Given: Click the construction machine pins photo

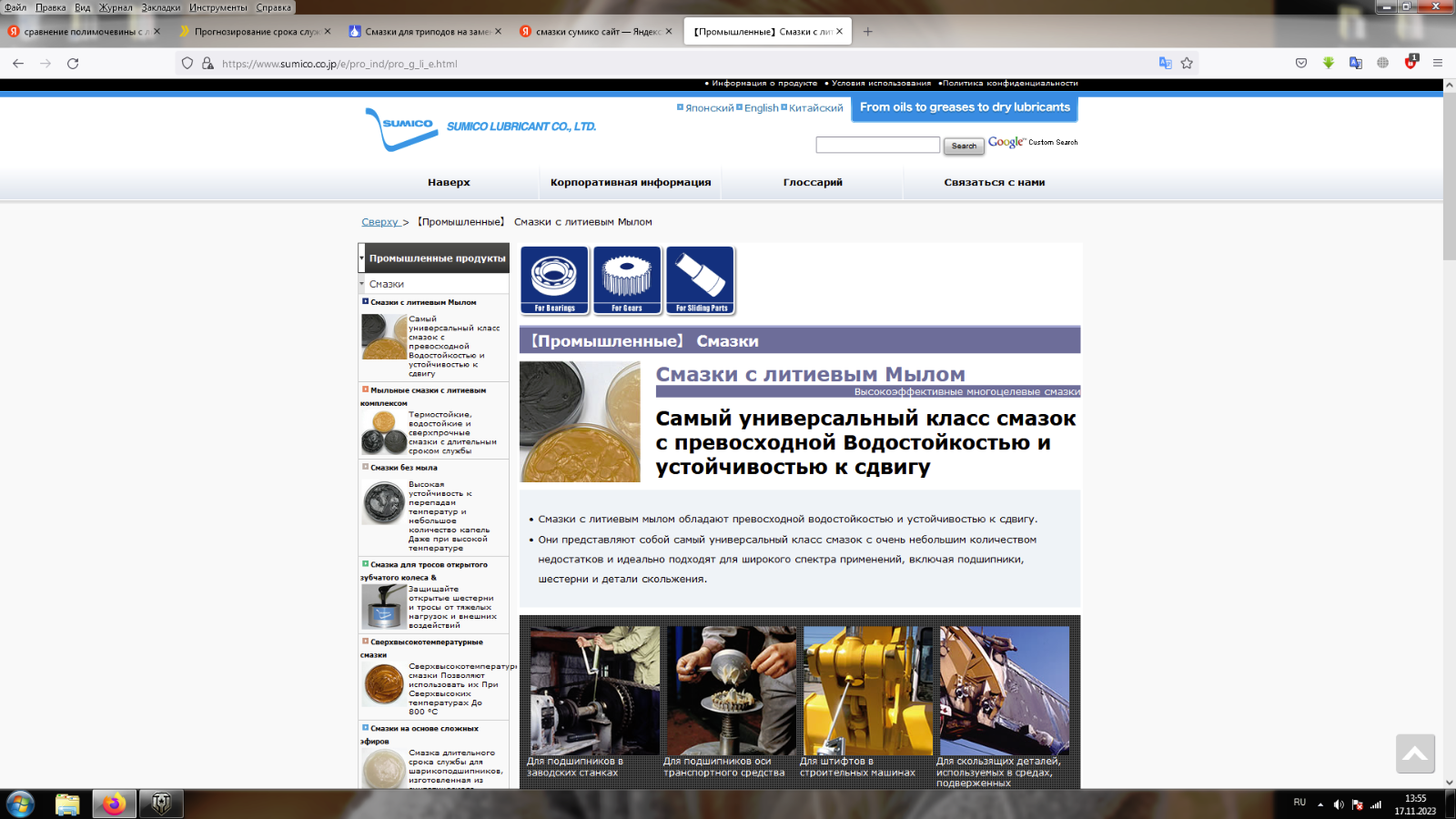Looking at the screenshot, I should click(x=868, y=690).
